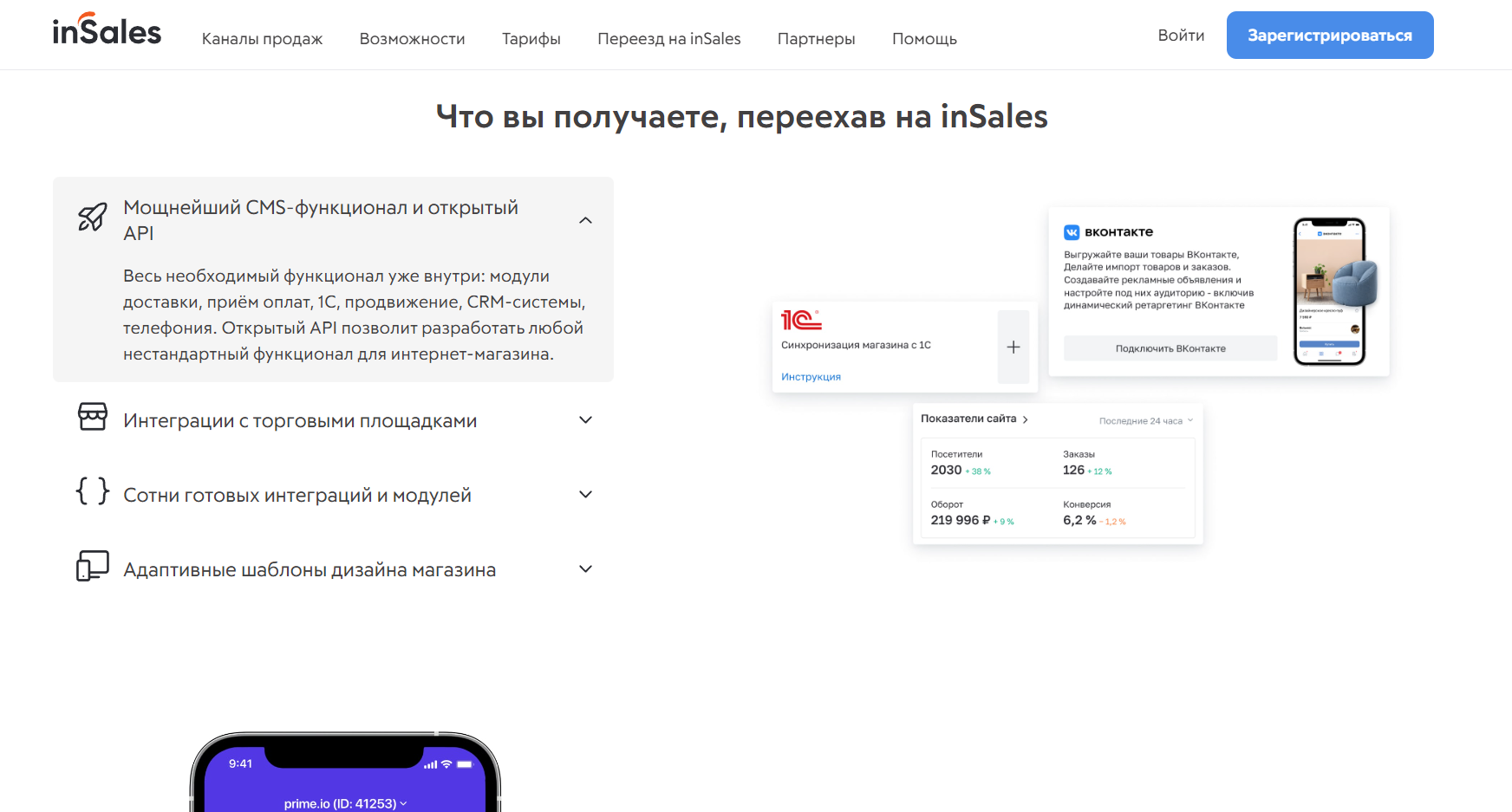The height and width of the screenshot is (812, 1512).
Task: Open the Каналы продаж menu
Action: [262, 39]
